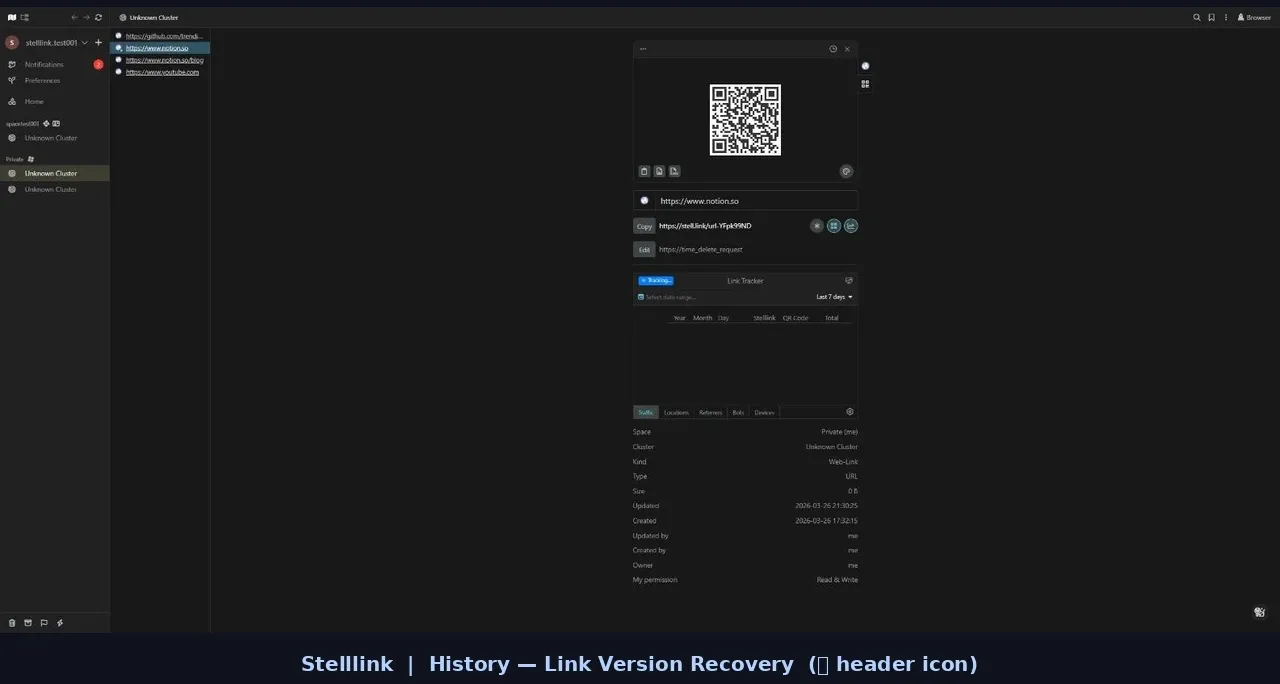Click the stell.link/url-YFpk99ND short link
Screen dimensions: 1280x684
(705, 226)
